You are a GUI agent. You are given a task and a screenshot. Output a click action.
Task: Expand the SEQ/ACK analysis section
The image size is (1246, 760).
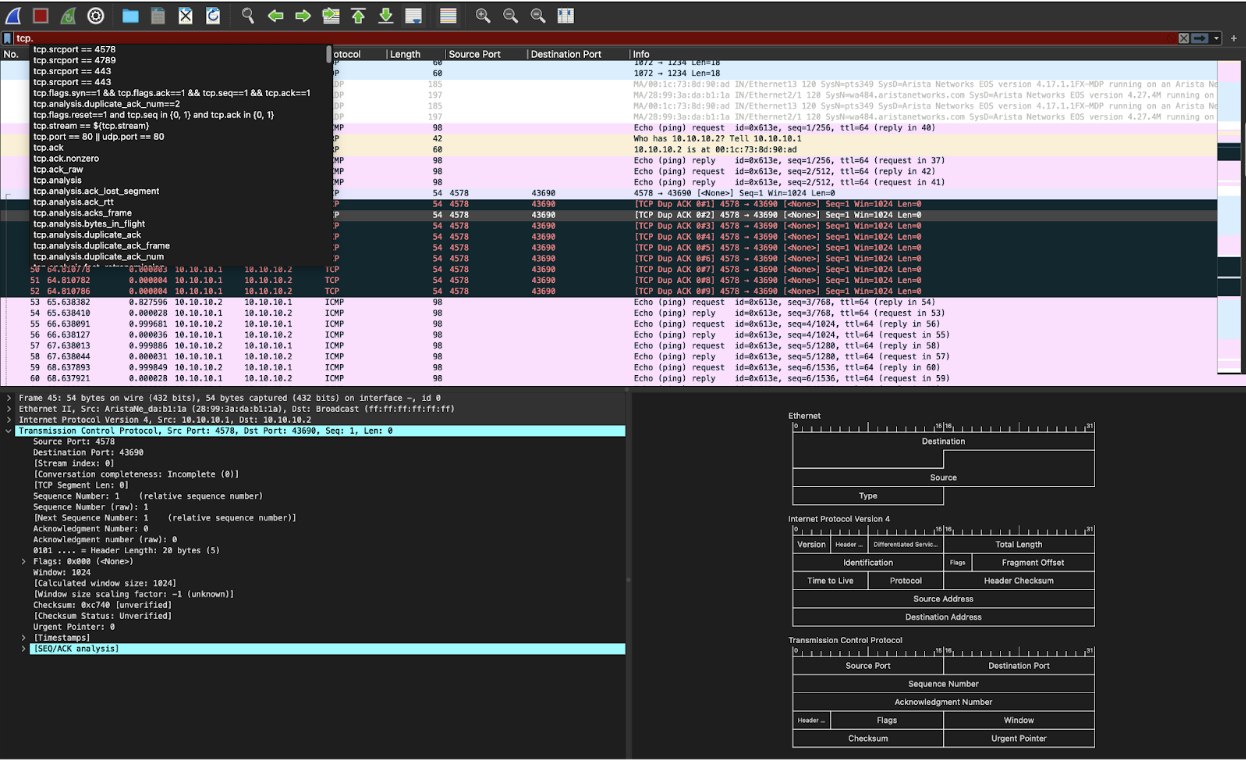(x=22, y=648)
